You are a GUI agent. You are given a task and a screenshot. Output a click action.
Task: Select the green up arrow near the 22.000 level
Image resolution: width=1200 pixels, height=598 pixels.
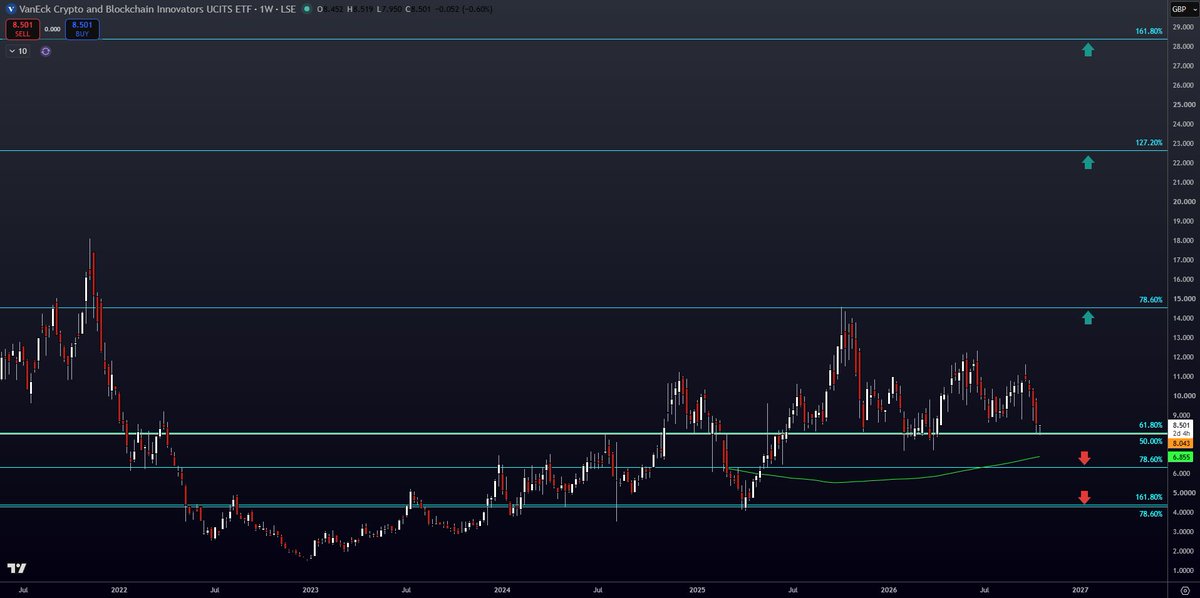1088,162
